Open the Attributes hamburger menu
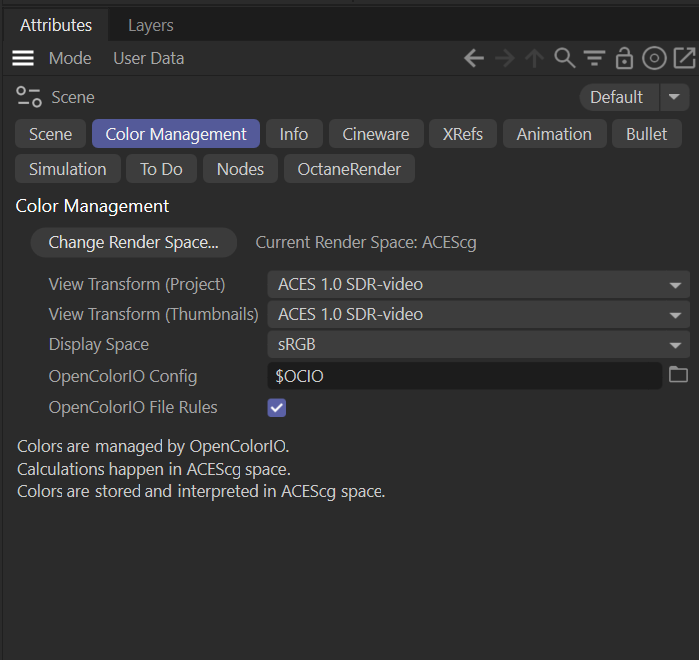Viewport: 699px width, 660px height. coord(23,58)
